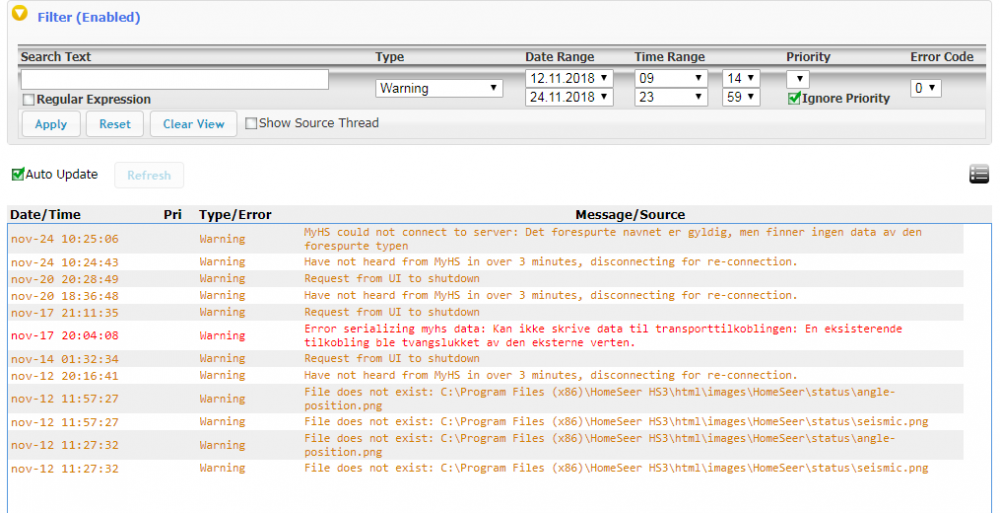
Task: Open the Error Code dropdown
Action: click(926, 88)
